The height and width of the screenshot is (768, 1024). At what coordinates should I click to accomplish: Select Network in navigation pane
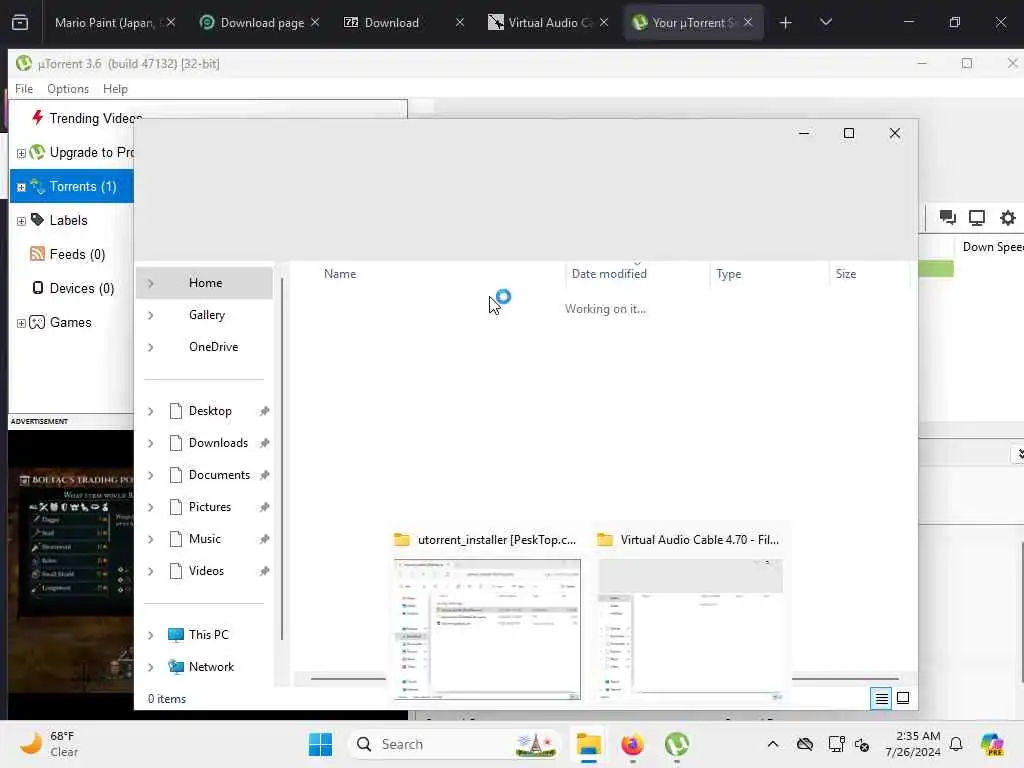pos(211,667)
